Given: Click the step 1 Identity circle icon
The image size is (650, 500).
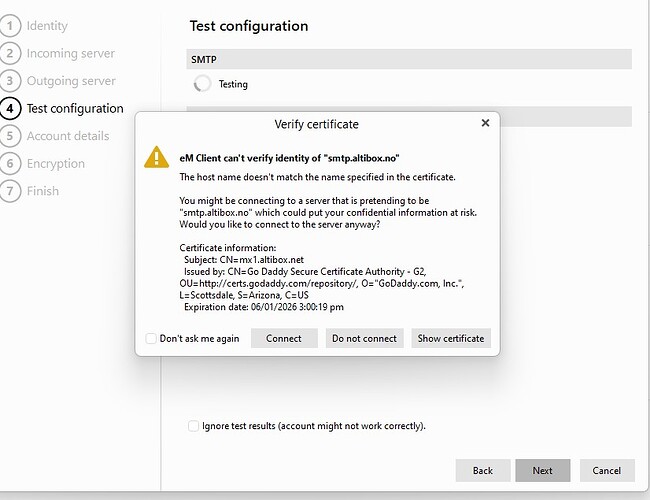Looking at the screenshot, I should point(10,26).
